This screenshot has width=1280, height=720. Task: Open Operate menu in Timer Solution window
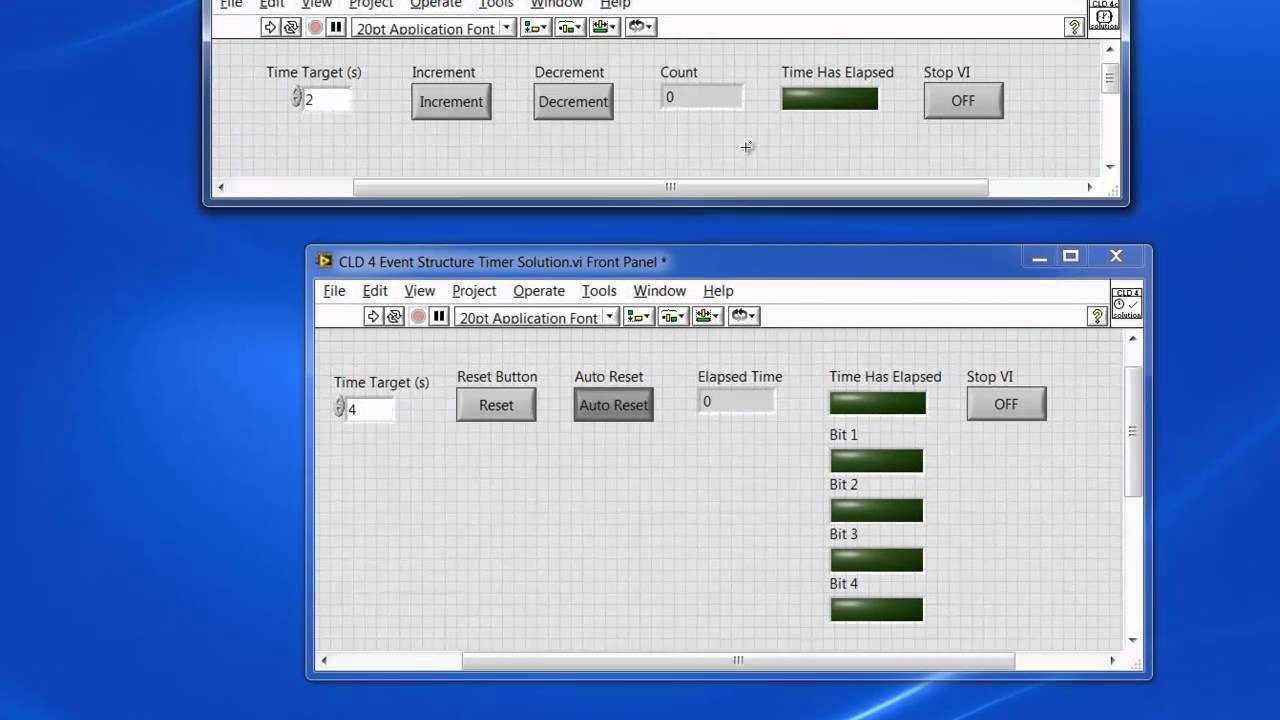coord(539,291)
